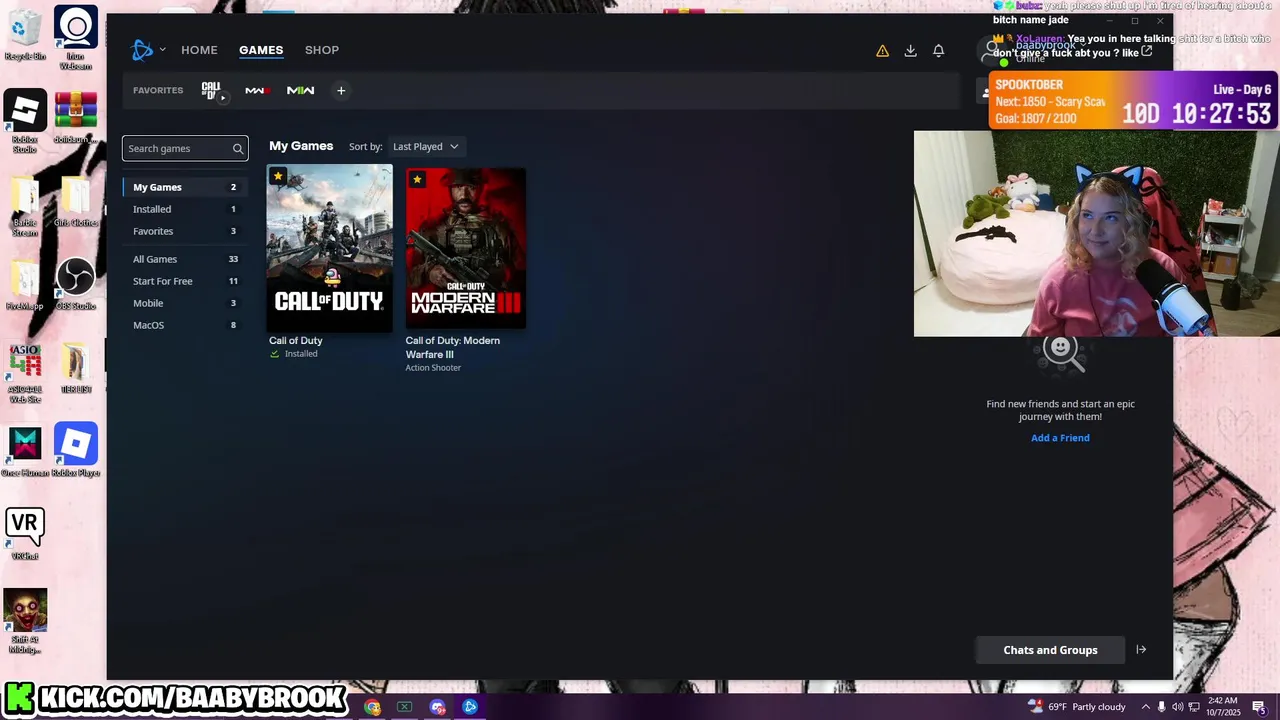Viewport: 1280px width, 720px height.
Task: Open the Modern Warfare III game tile
Action: [x=465, y=248]
